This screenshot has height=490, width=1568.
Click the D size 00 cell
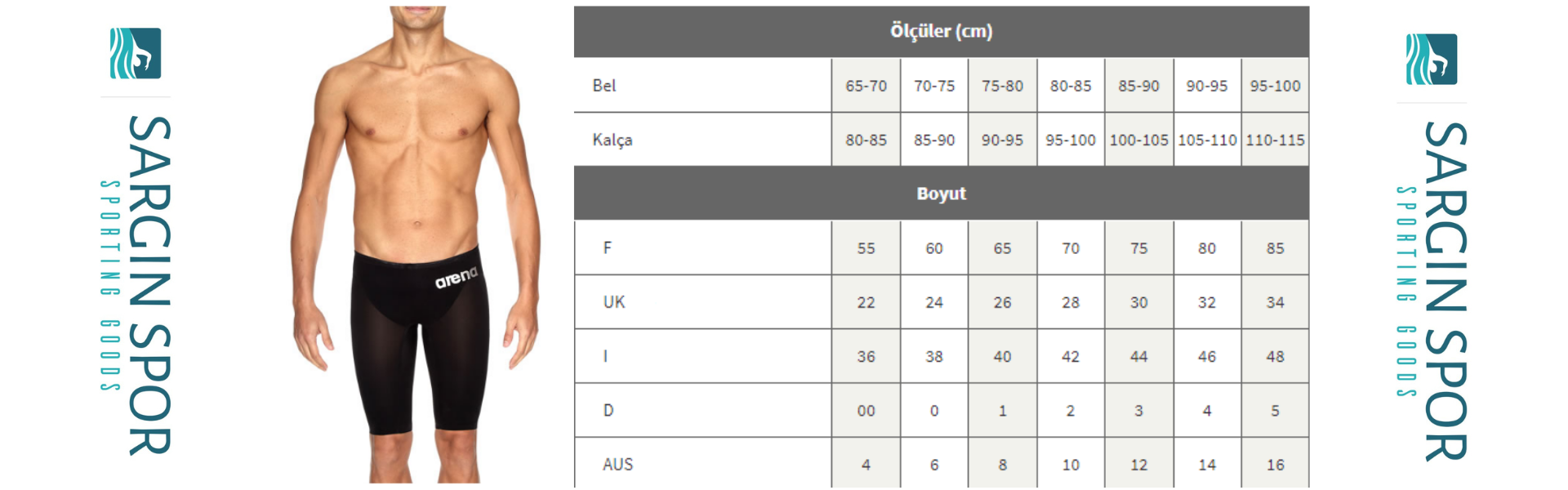[866, 411]
